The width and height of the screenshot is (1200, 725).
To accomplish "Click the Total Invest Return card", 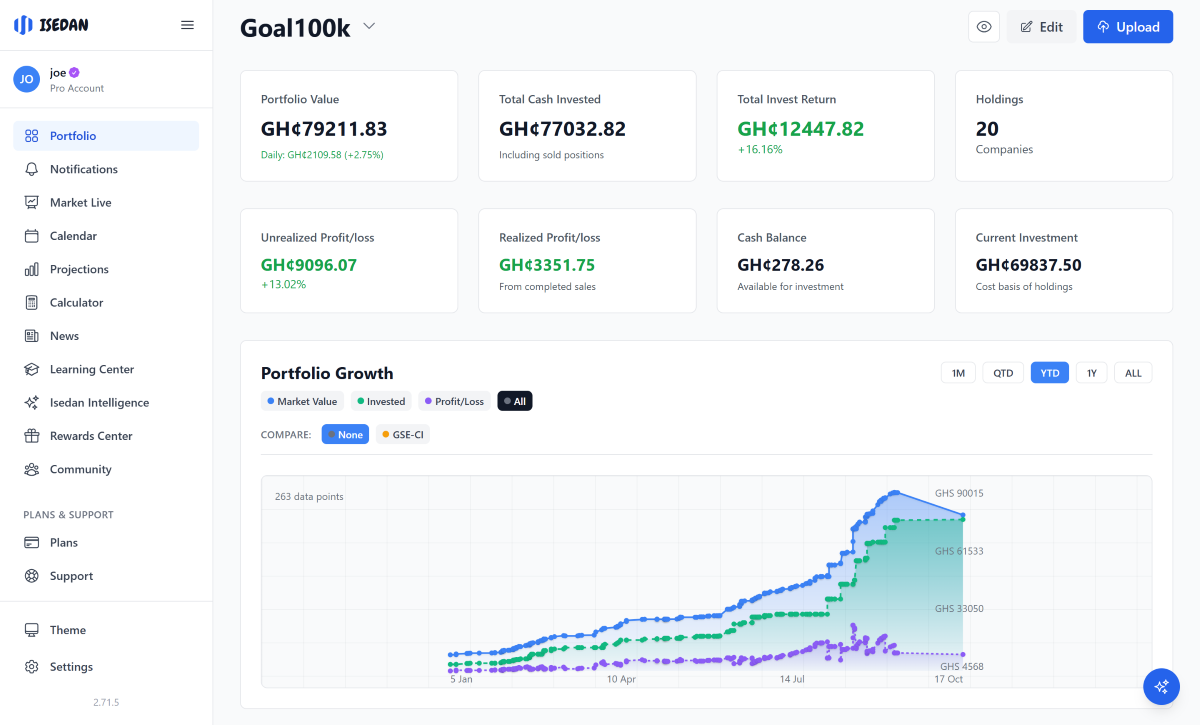I will (826, 126).
